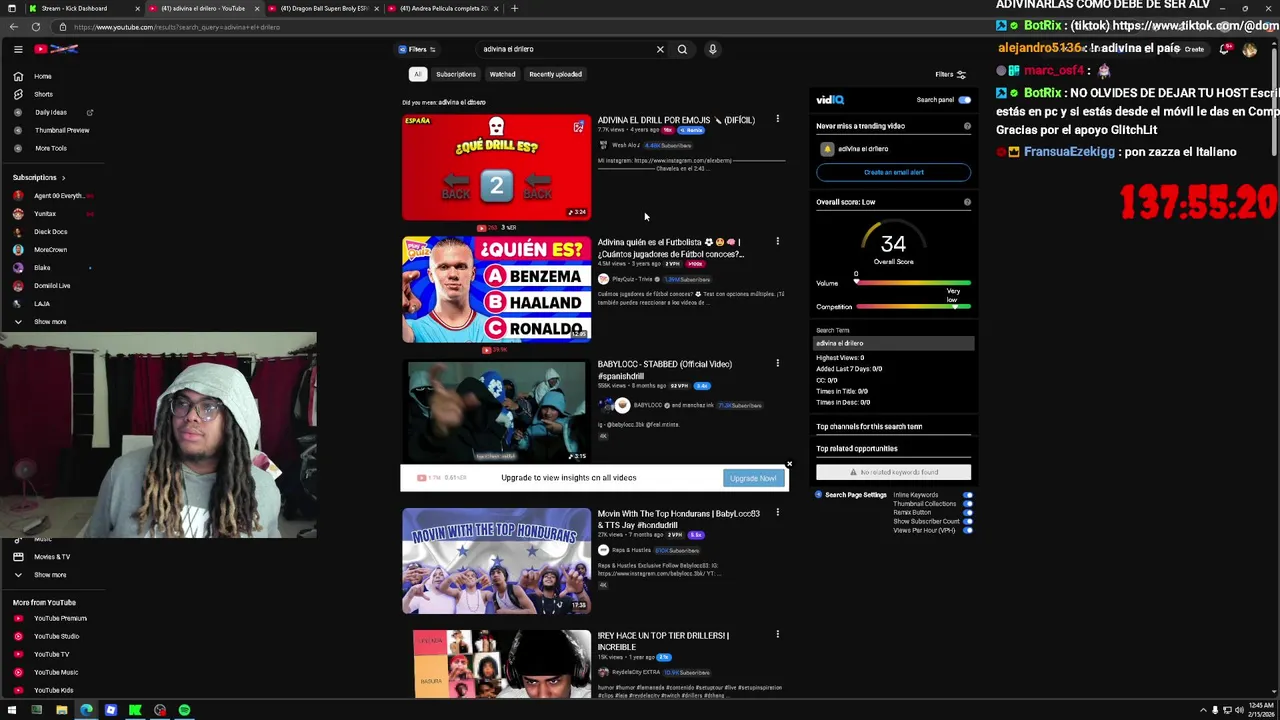Select the Recently uploaded filter chip

click(x=555, y=74)
